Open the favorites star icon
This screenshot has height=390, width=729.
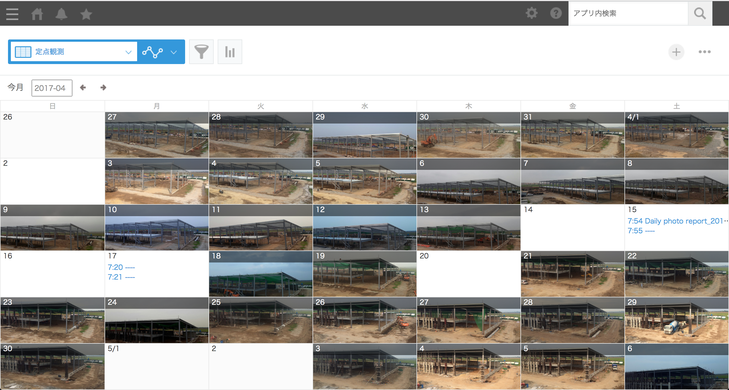pyautogui.click(x=86, y=14)
